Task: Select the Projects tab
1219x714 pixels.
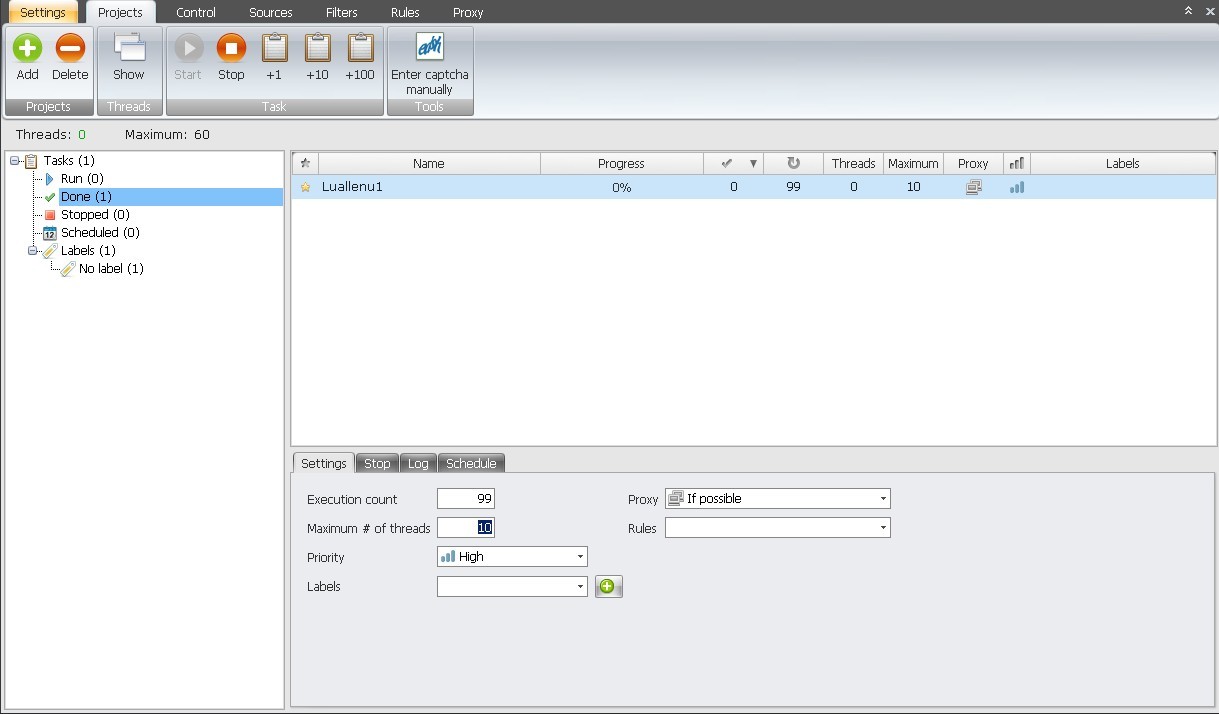Action: click(120, 12)
